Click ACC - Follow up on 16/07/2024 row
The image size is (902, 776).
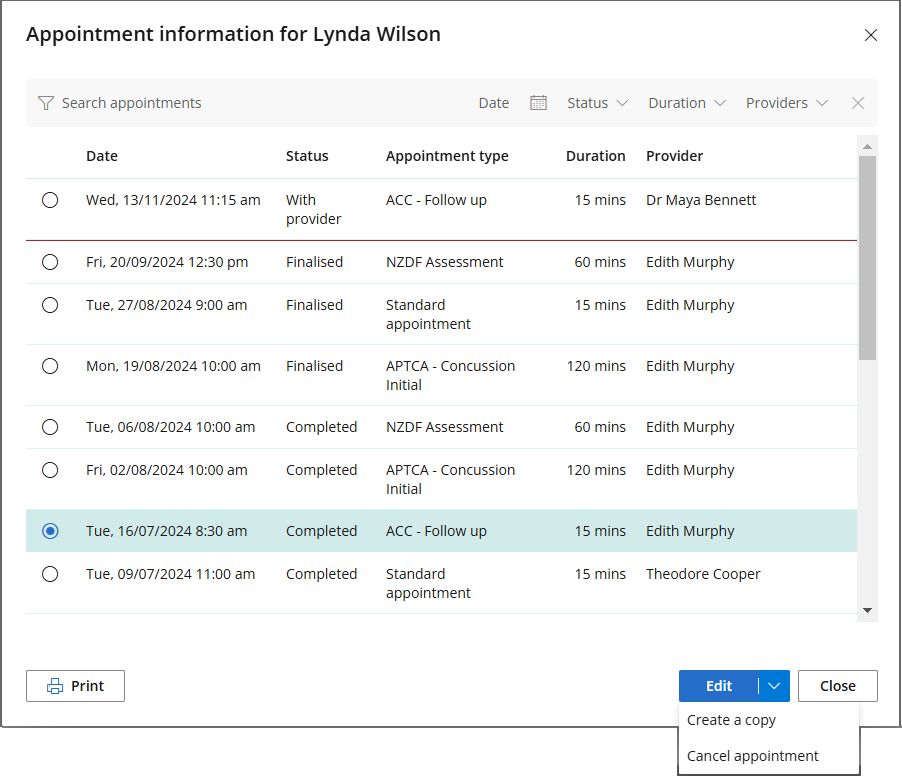(436, 531)
